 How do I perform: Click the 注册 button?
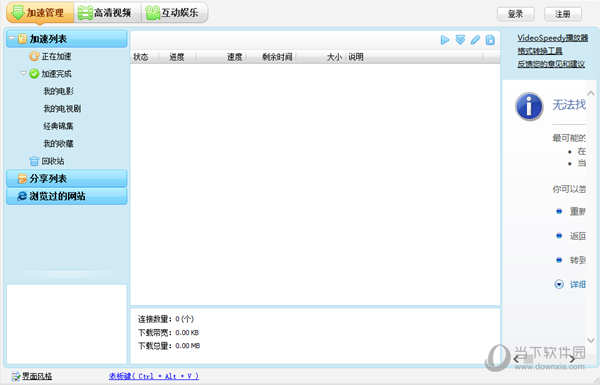pyautogui.click(x=563, y=14)
